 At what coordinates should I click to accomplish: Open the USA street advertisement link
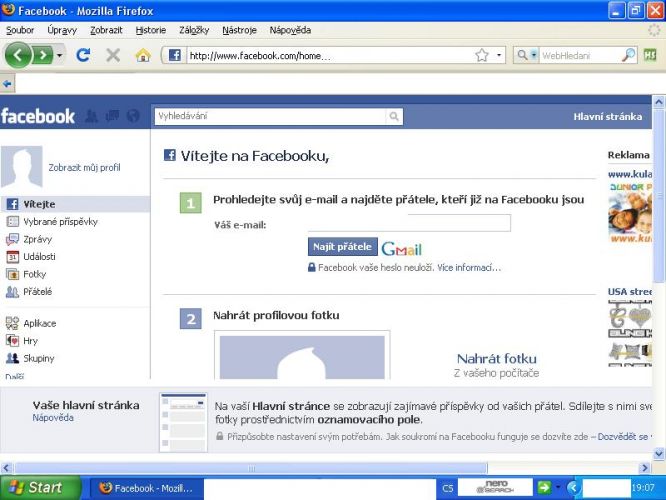pos(629,292)
